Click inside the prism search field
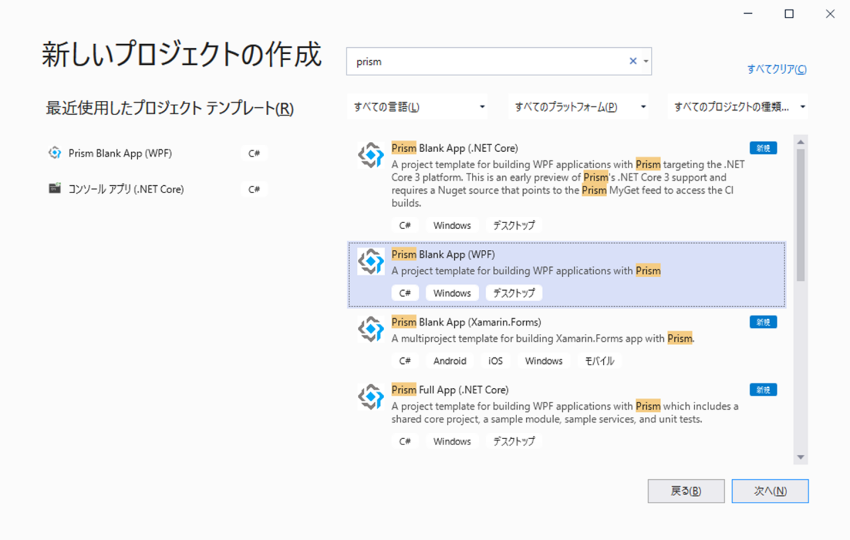 tap(480, 61)
